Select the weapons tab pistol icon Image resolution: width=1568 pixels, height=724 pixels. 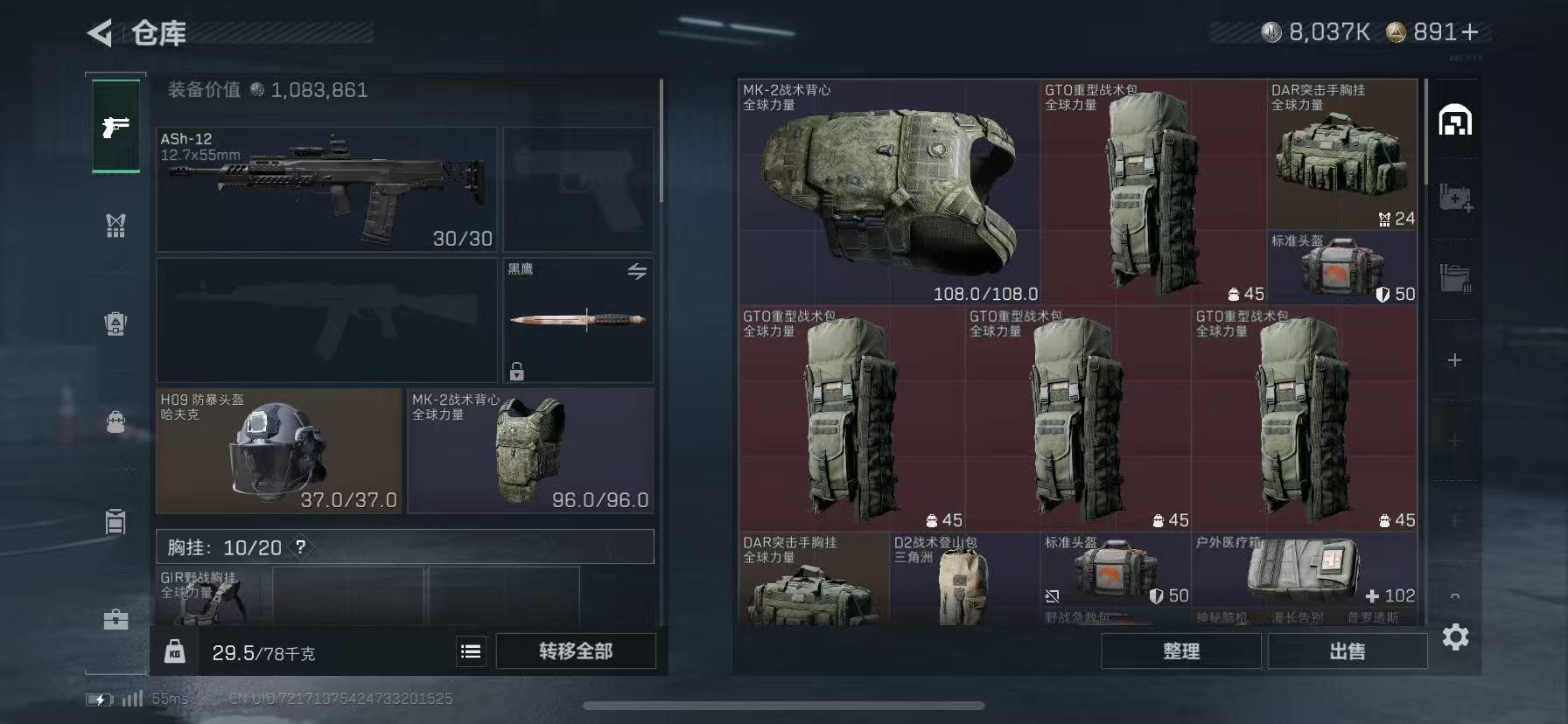(115, 128)
